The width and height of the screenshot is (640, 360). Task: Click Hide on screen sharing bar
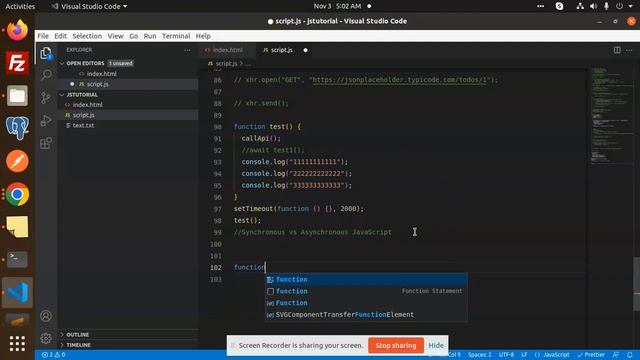(436, 345)
